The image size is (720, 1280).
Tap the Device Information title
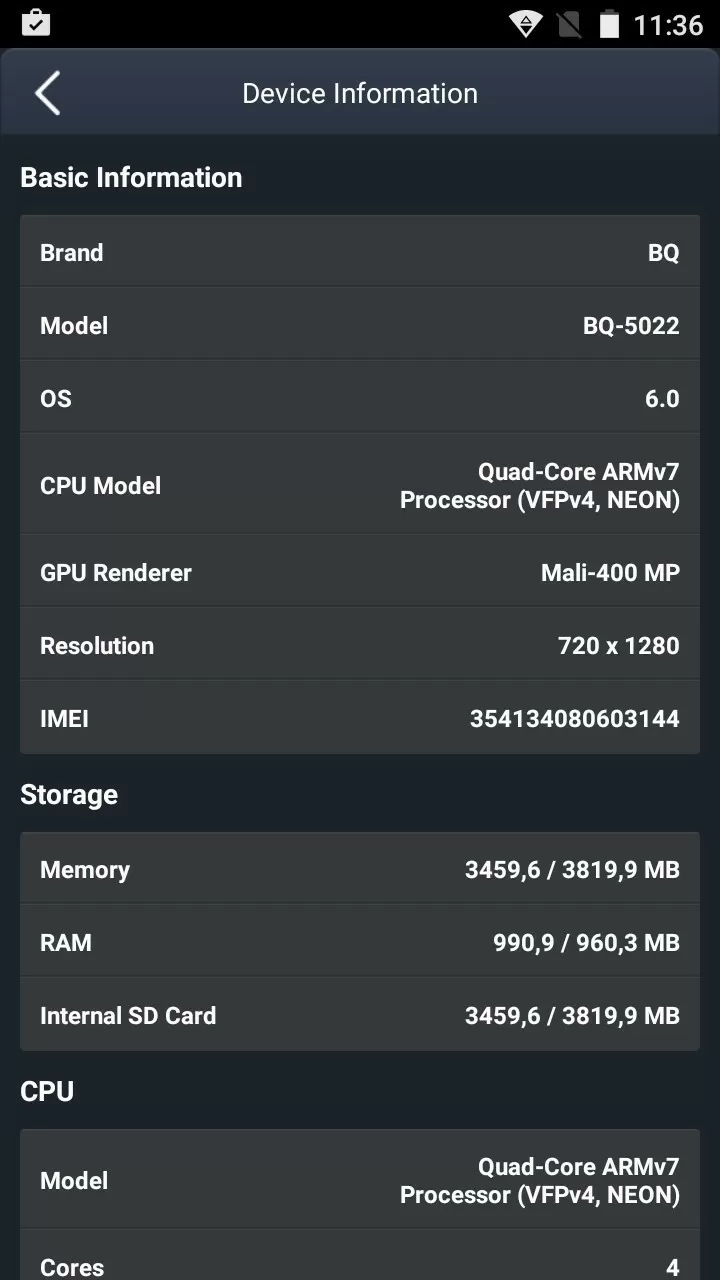tap(360, 93)
